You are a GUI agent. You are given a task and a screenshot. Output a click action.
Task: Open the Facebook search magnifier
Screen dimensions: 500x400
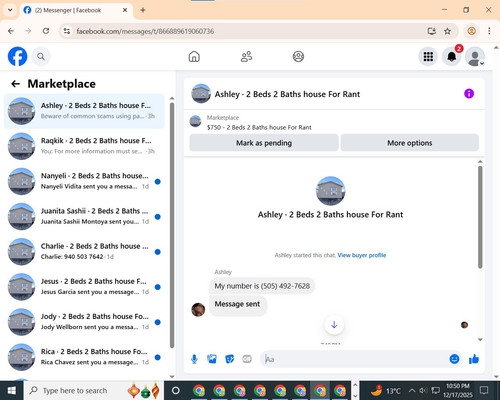click(41, 57)
